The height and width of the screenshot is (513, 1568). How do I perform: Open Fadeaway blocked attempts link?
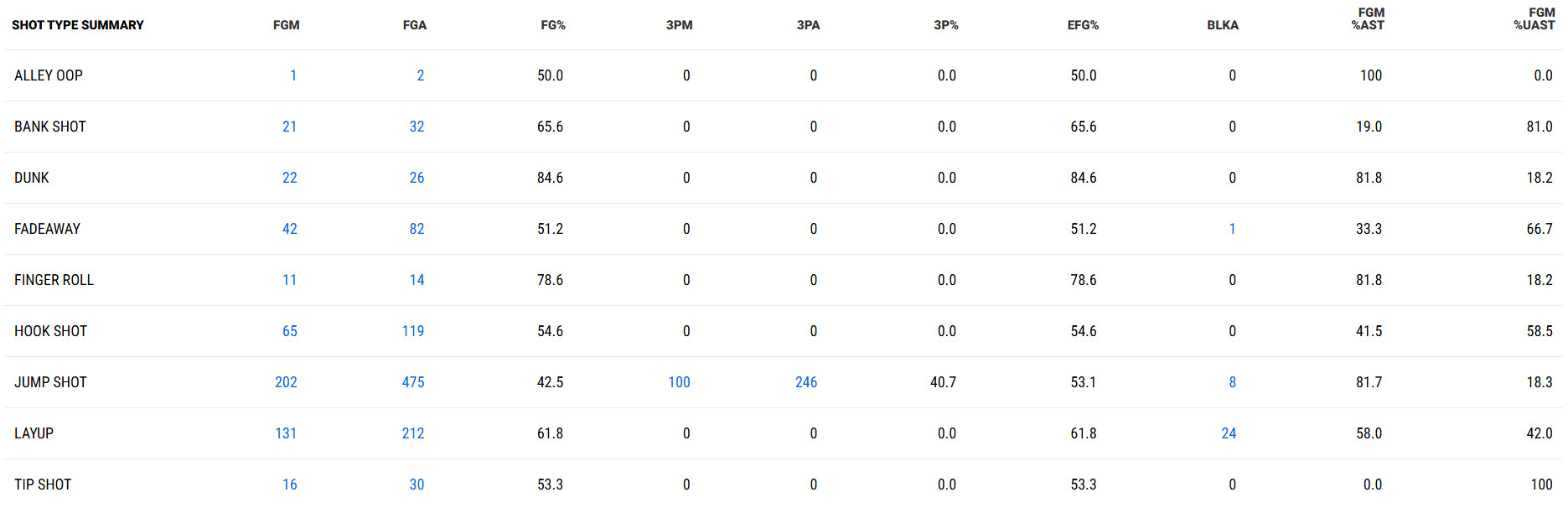pos(1232,229)
